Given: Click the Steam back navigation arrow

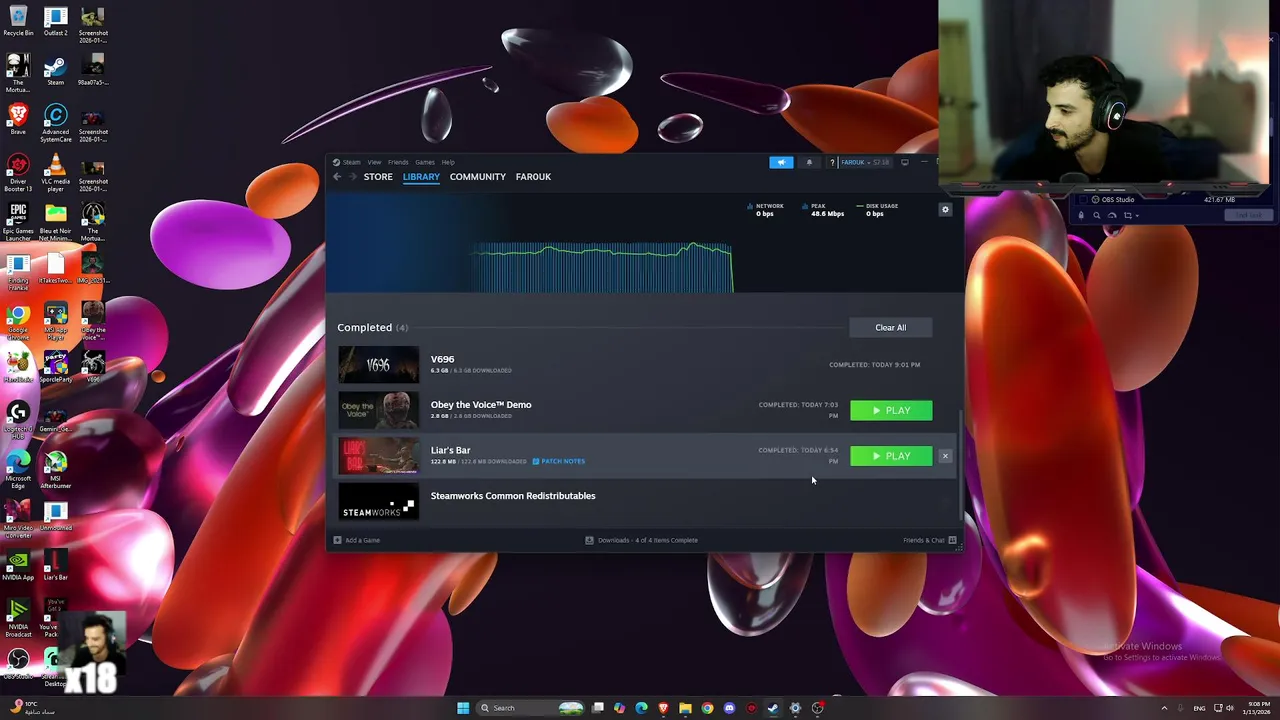Looking at the screenshot, I should (337, 177).
